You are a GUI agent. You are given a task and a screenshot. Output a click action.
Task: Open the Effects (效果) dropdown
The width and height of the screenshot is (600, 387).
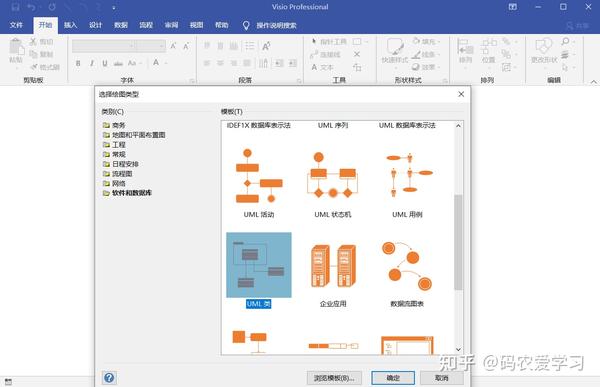point(427,67)
